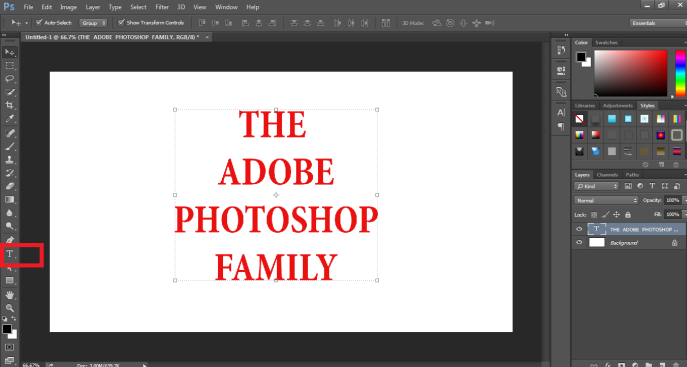Select the History Brush tool
687x367 pixels.
coord(10,173)
